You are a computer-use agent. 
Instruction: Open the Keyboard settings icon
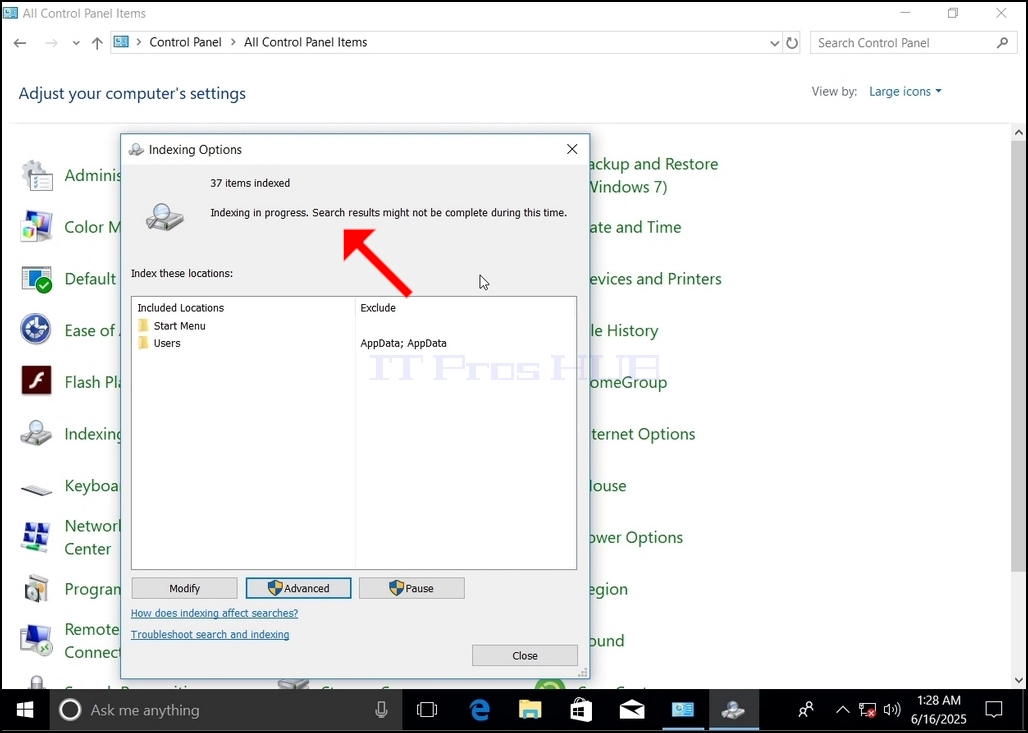37,488
